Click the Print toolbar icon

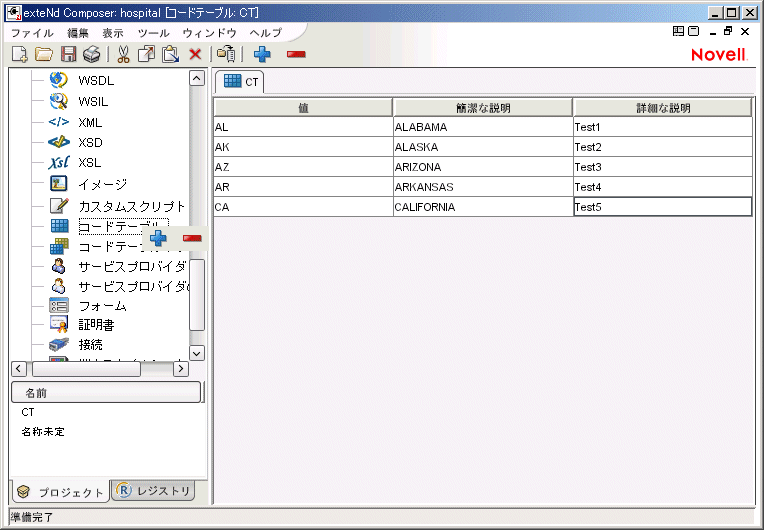92,54
